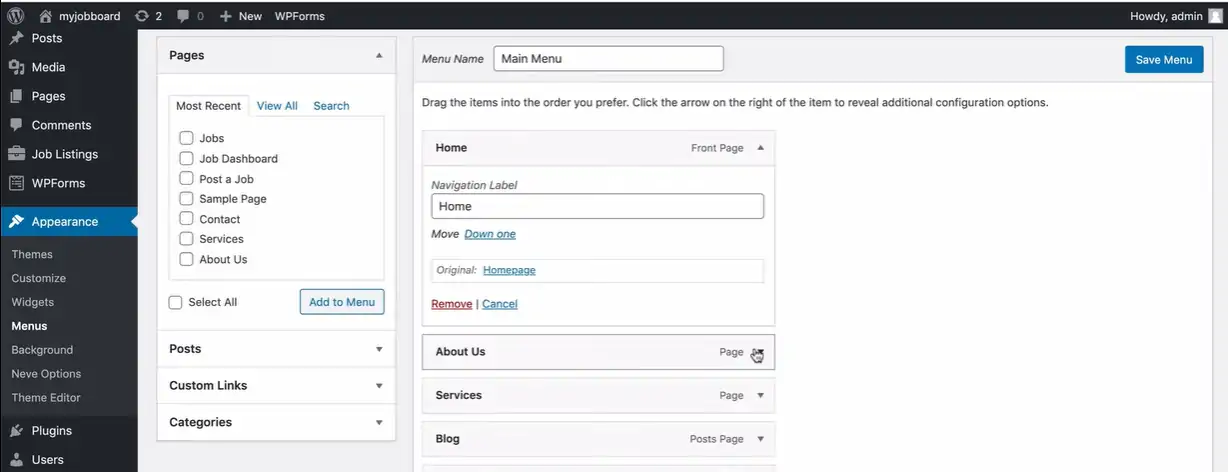This screenshot has height=472, width=1228.
Task: Focus the Navigation Label input field
Action: pyautogui.click(x=597, y=206)
